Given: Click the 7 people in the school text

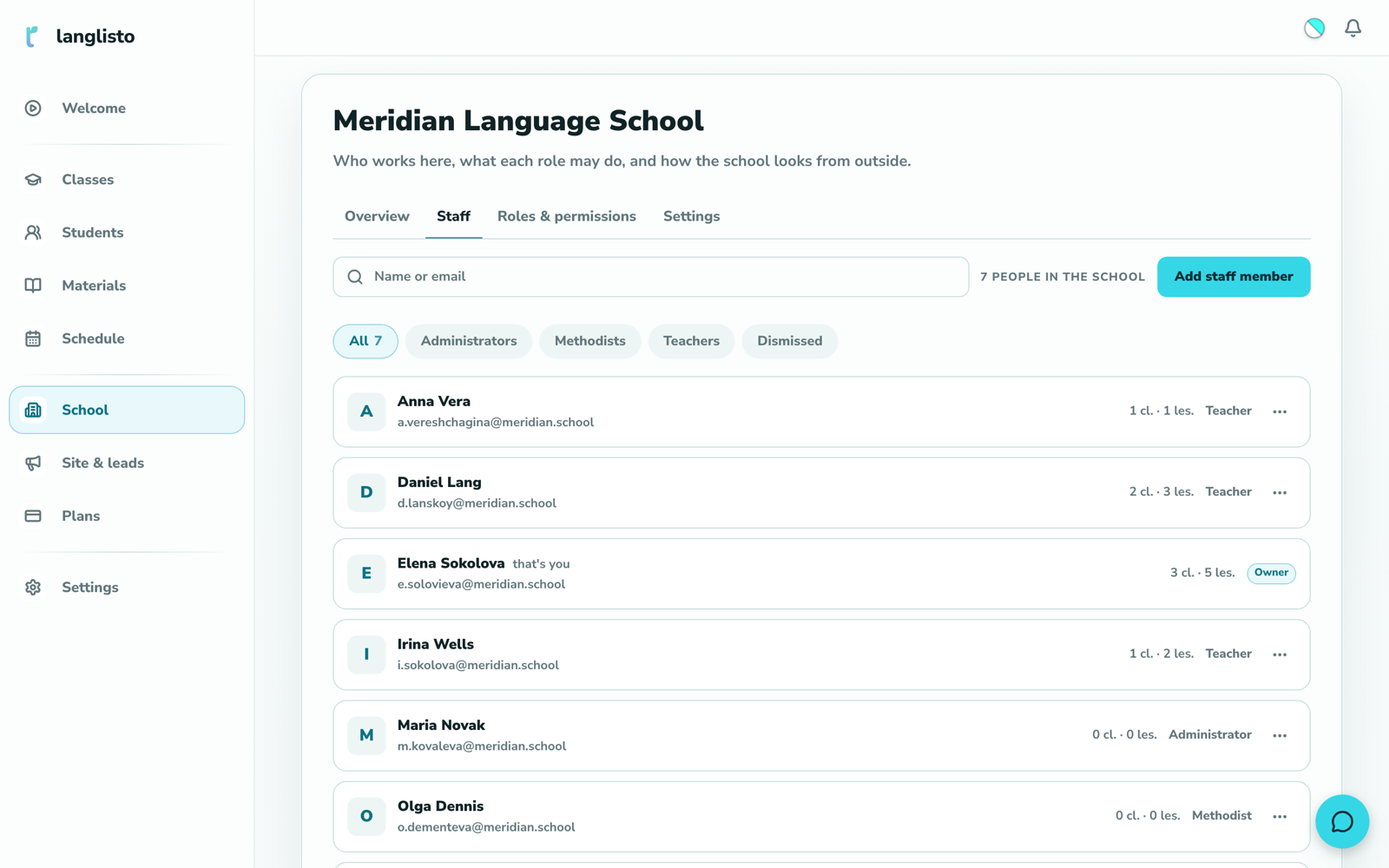Looking at the screenshot, I should click(1063, 277).
